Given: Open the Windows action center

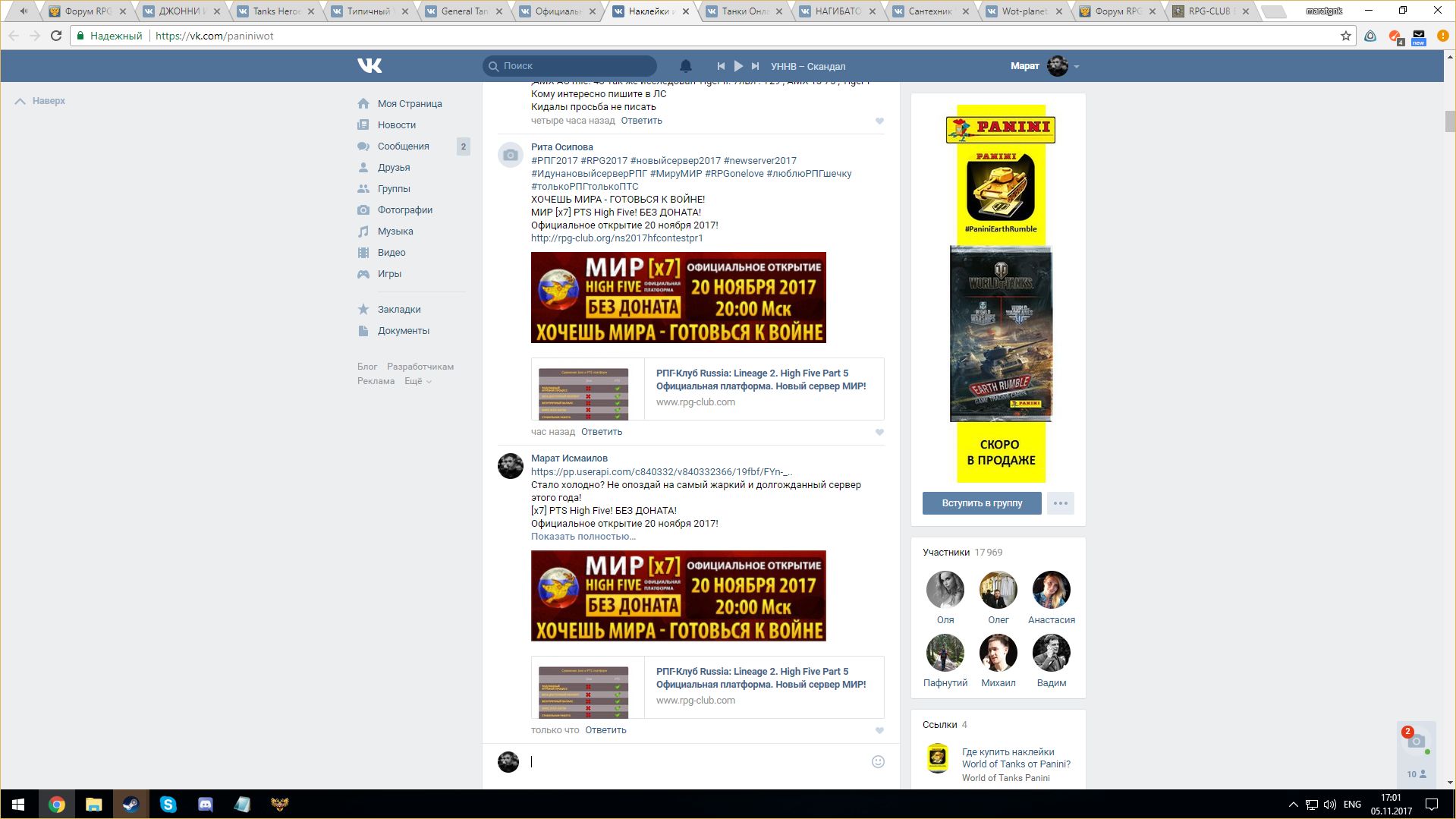Looking at the screenshot, I should point(1432,805).
